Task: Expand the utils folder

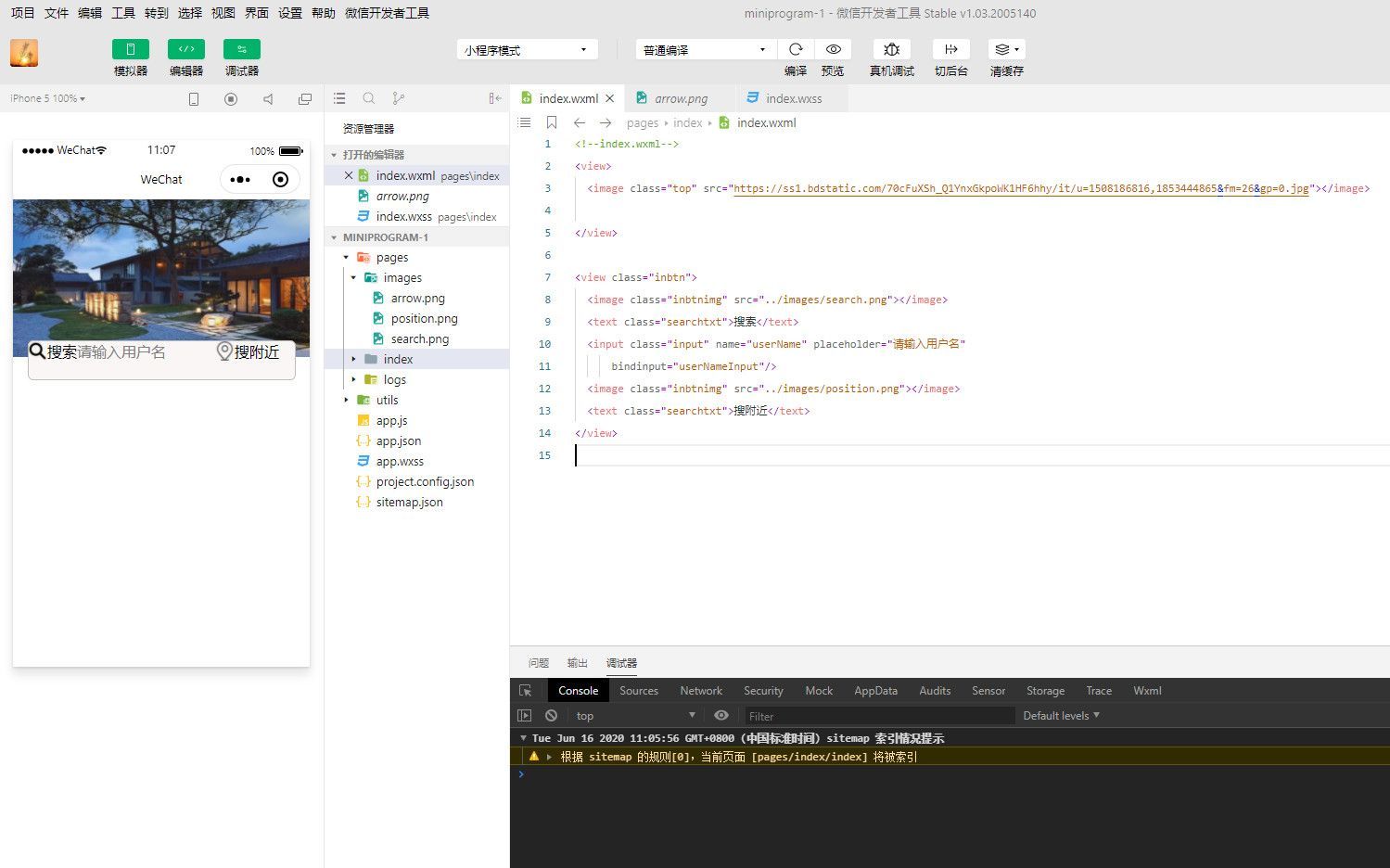Action: click(x=346, y=401)
